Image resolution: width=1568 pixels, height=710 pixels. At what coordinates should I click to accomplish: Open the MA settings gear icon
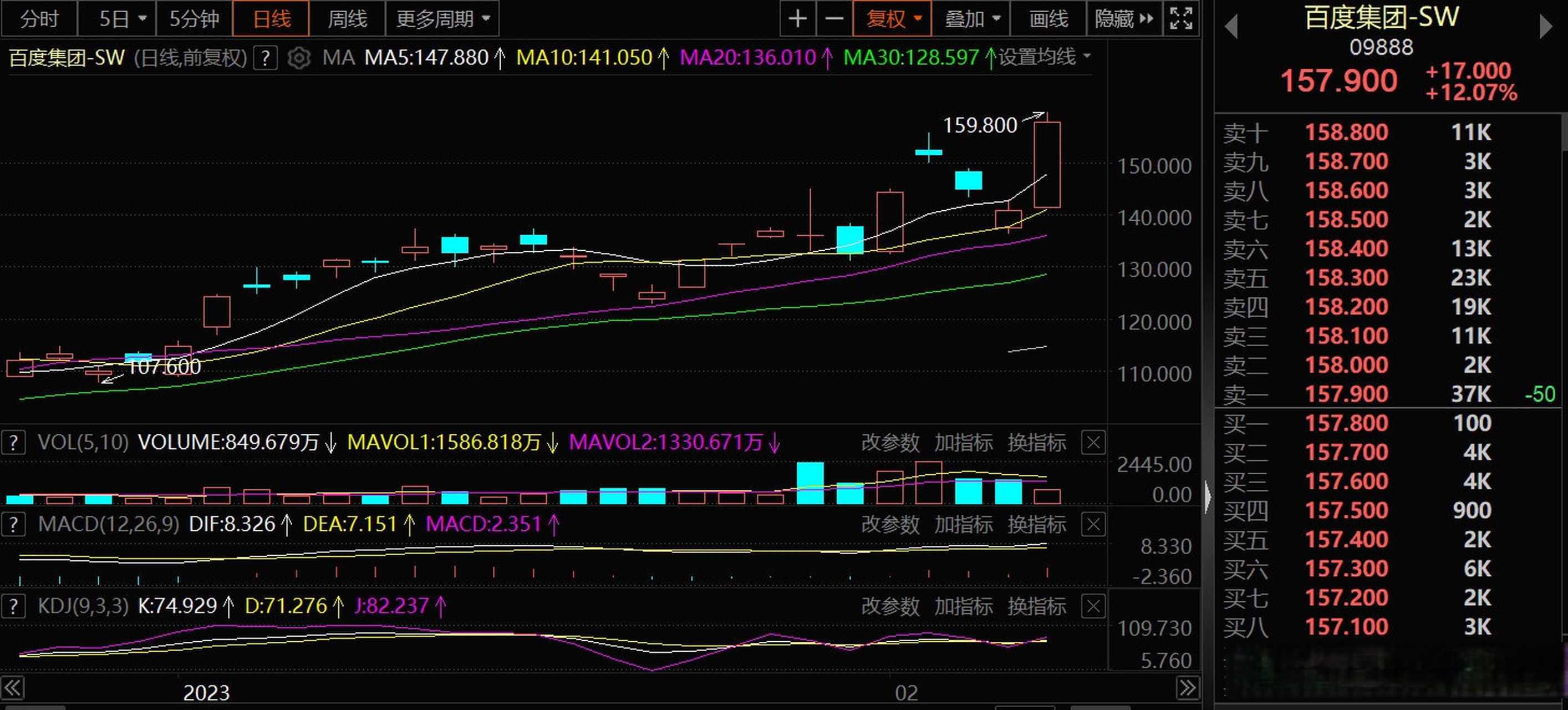coord(299,58)
